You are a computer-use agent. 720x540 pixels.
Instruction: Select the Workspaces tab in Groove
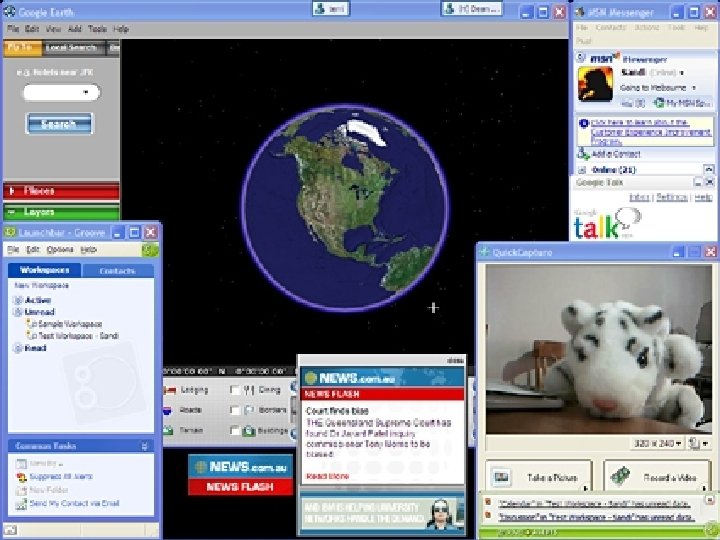45,270
